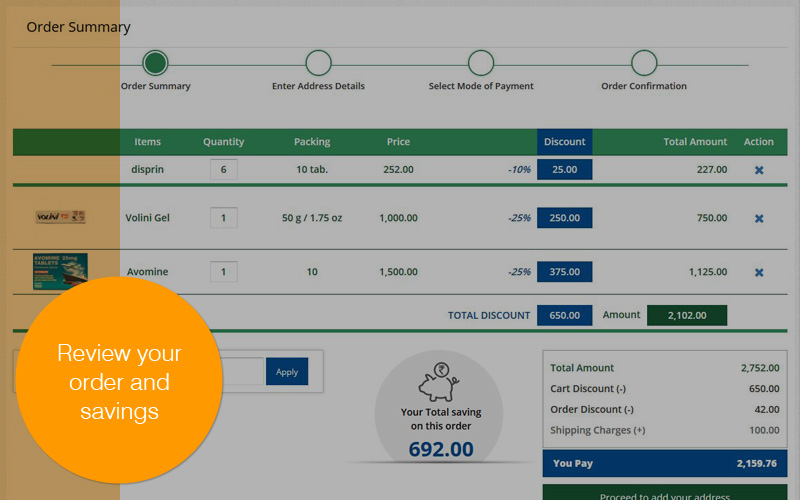Remove Volini Gel from the order
Screen dimensions: 800x500
[x=758, y=218]
